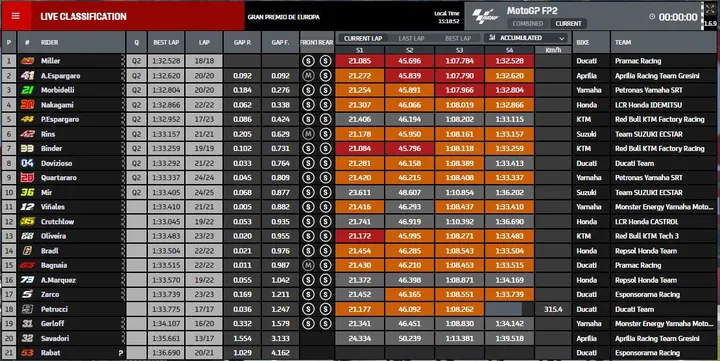Click A.Marquez's number 73 badge
The width and height of the screenshot is (720, 361).
[x=27, y=280]
